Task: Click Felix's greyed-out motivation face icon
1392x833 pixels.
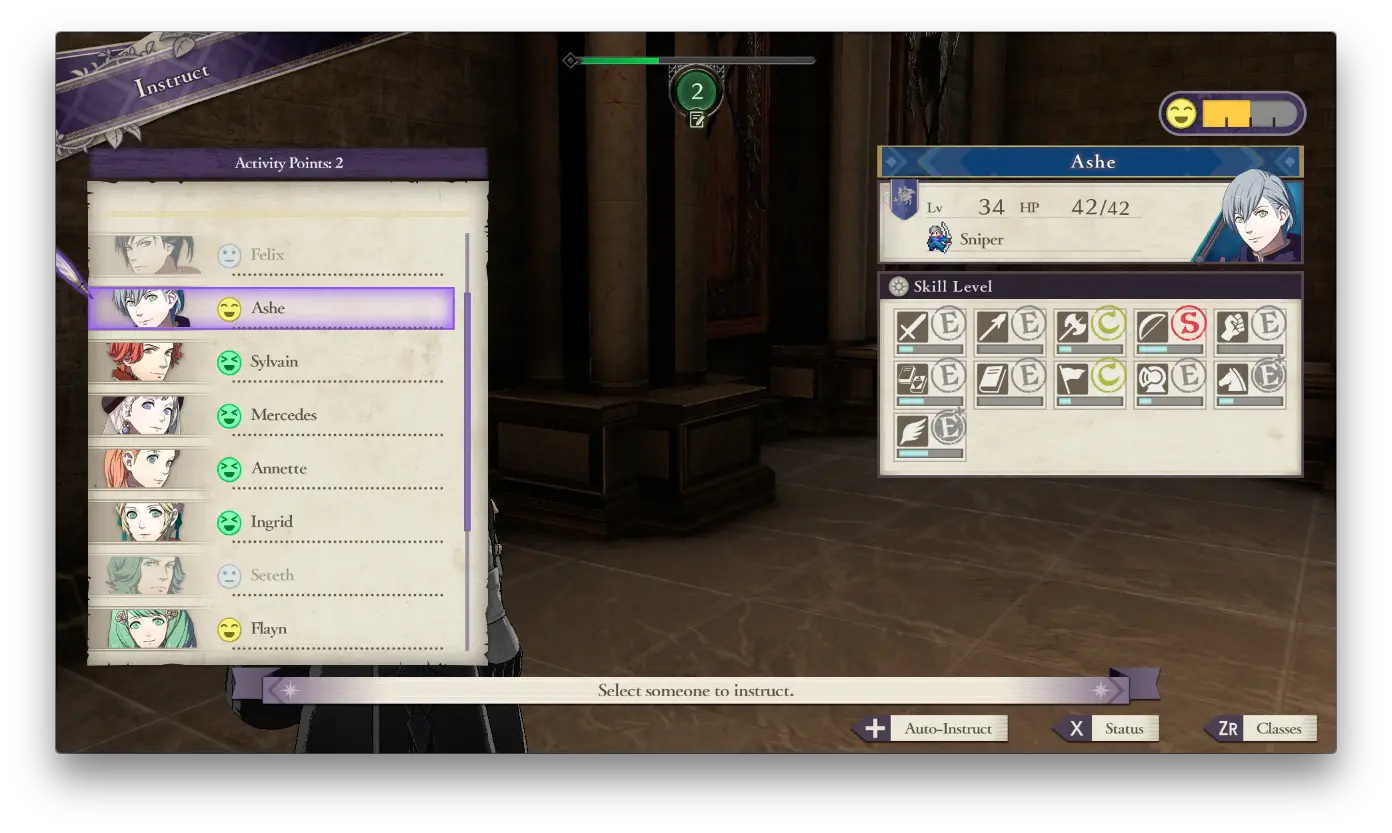Action: 230,255
